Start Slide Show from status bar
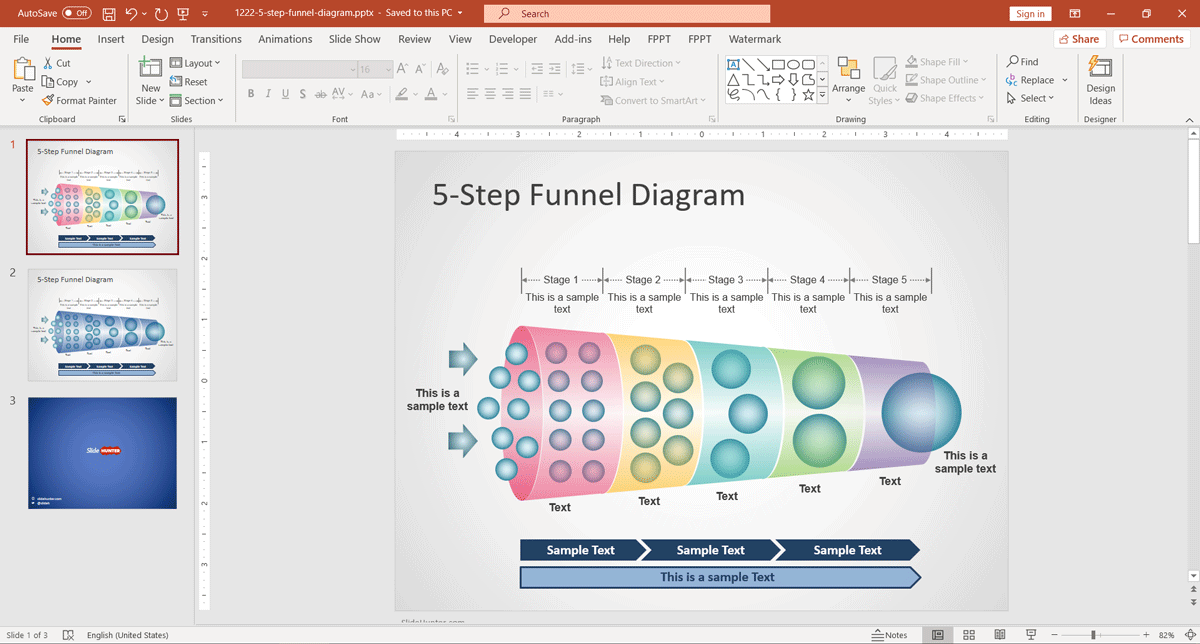The width and height of the screenshot is (1200, 644). coord(1031,634)
